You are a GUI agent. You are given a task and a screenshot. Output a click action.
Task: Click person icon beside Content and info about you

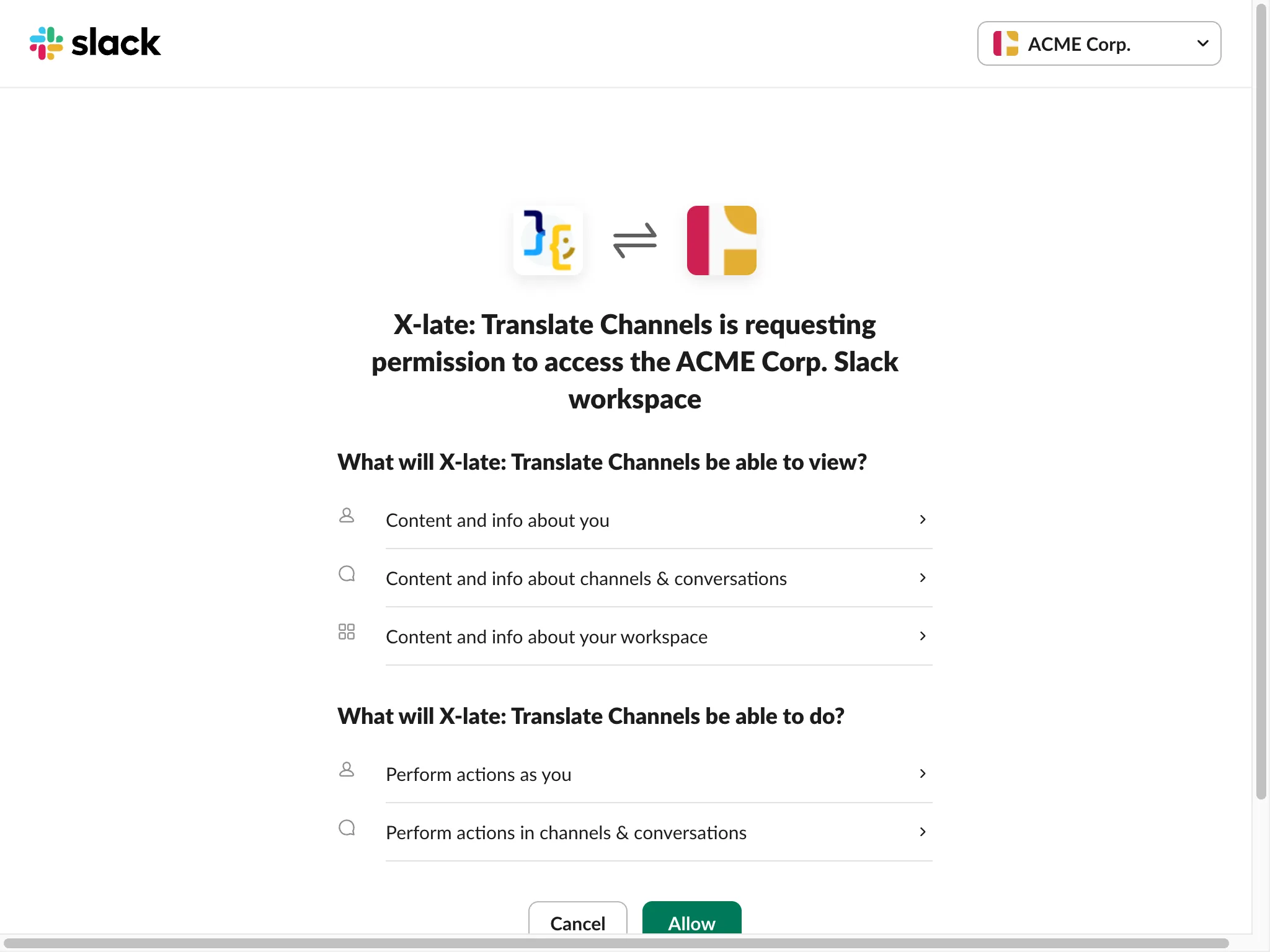[x=347, y=515]
